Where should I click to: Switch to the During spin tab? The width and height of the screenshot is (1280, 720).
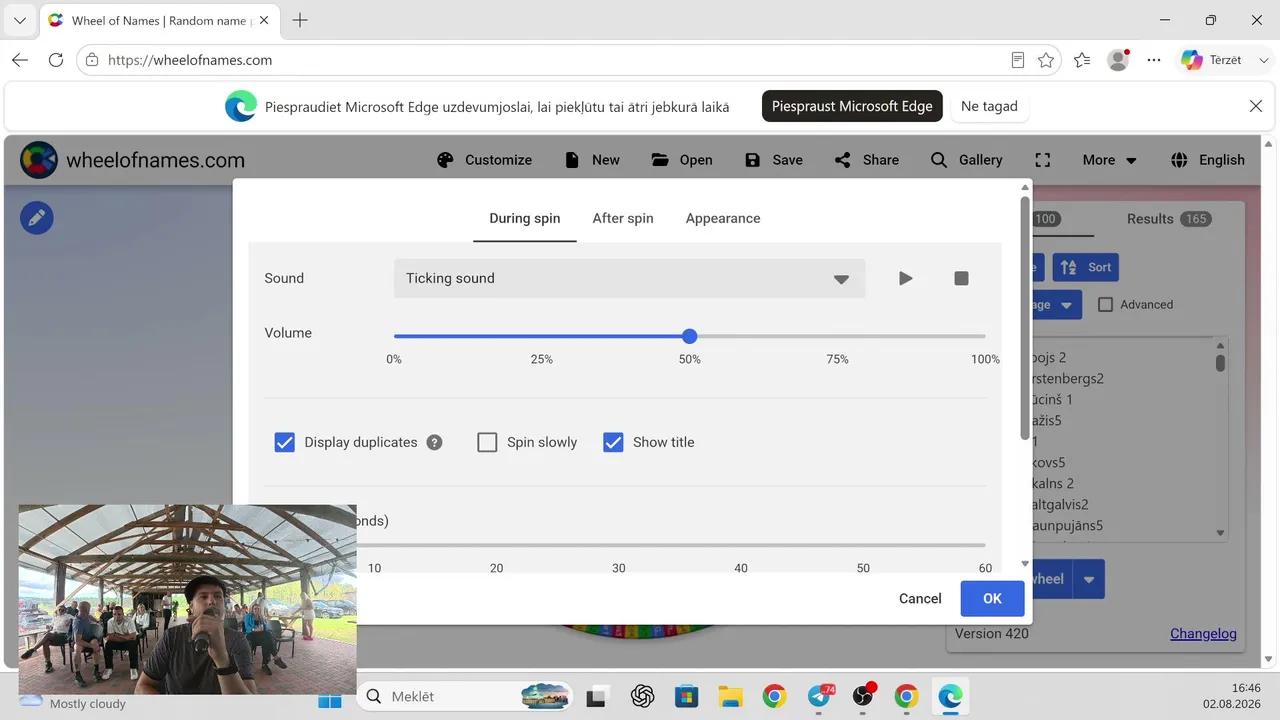[525, 218]
